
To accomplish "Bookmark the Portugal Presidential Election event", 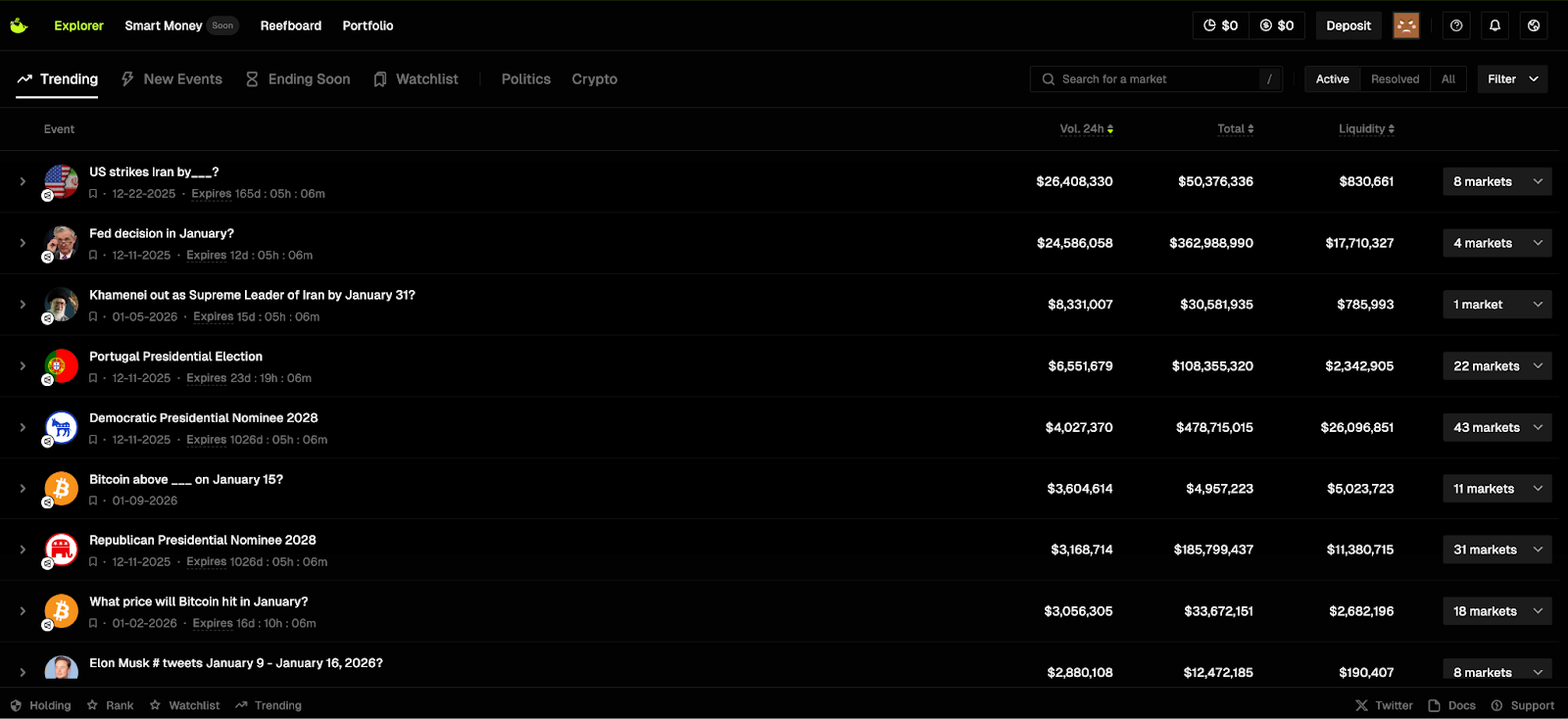I will (x=93, y=378).
